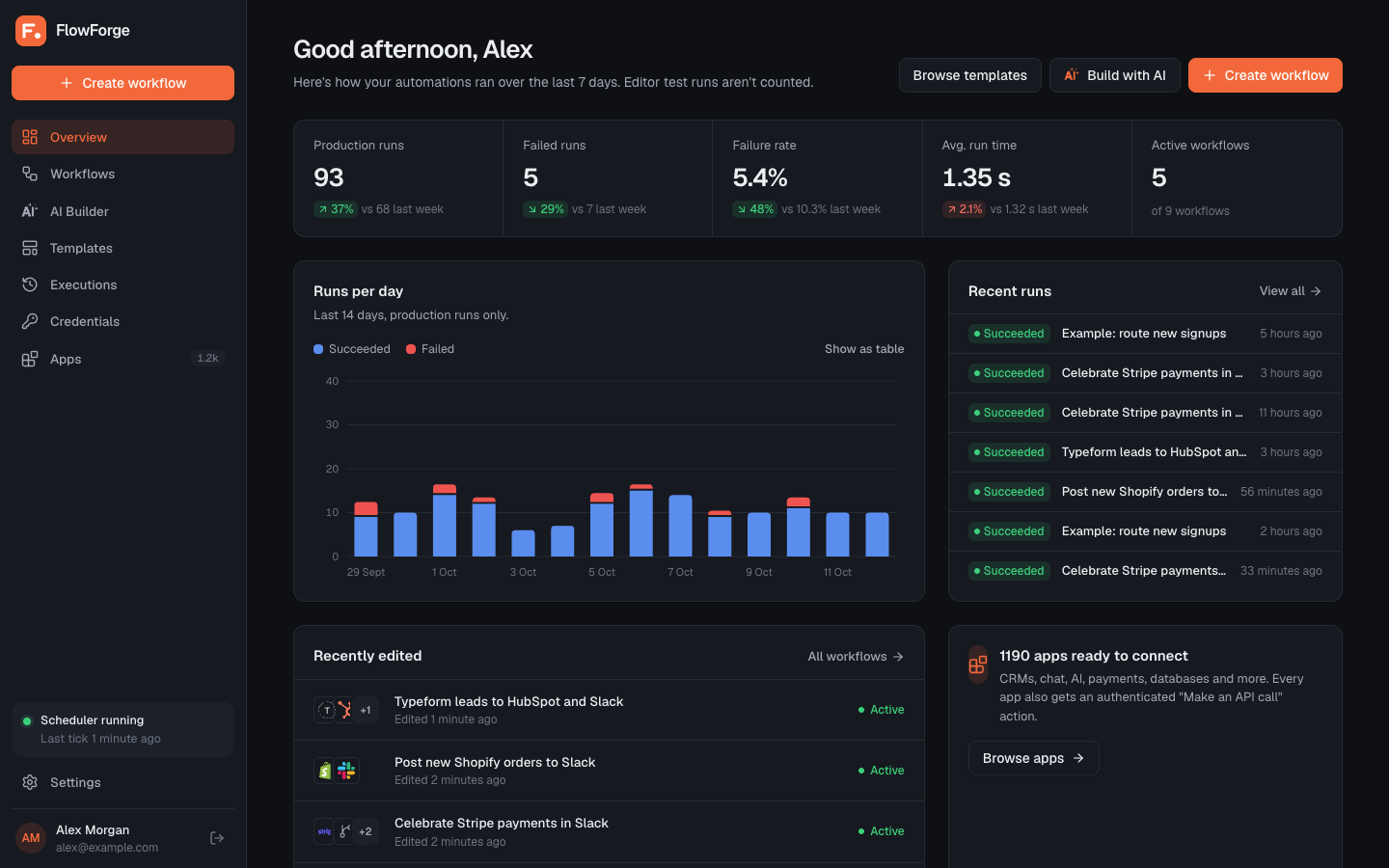Click the Executions history icon
This screenshot has width=1389, height=868.
pyautogui.click(x=30, y=285)
